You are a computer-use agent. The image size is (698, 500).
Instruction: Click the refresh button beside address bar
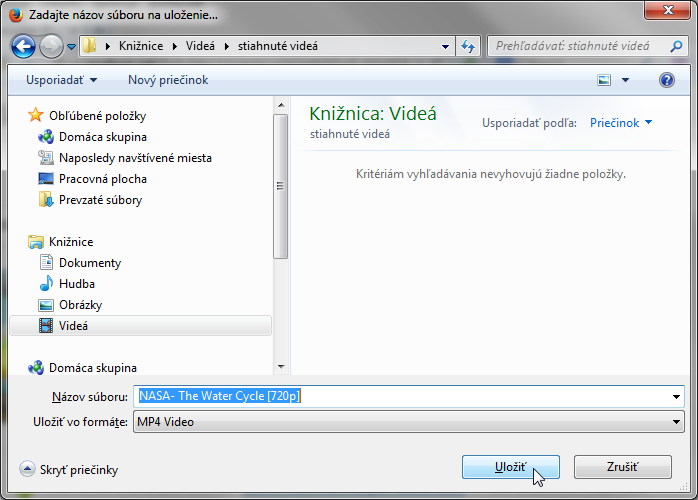pos(468,46)
